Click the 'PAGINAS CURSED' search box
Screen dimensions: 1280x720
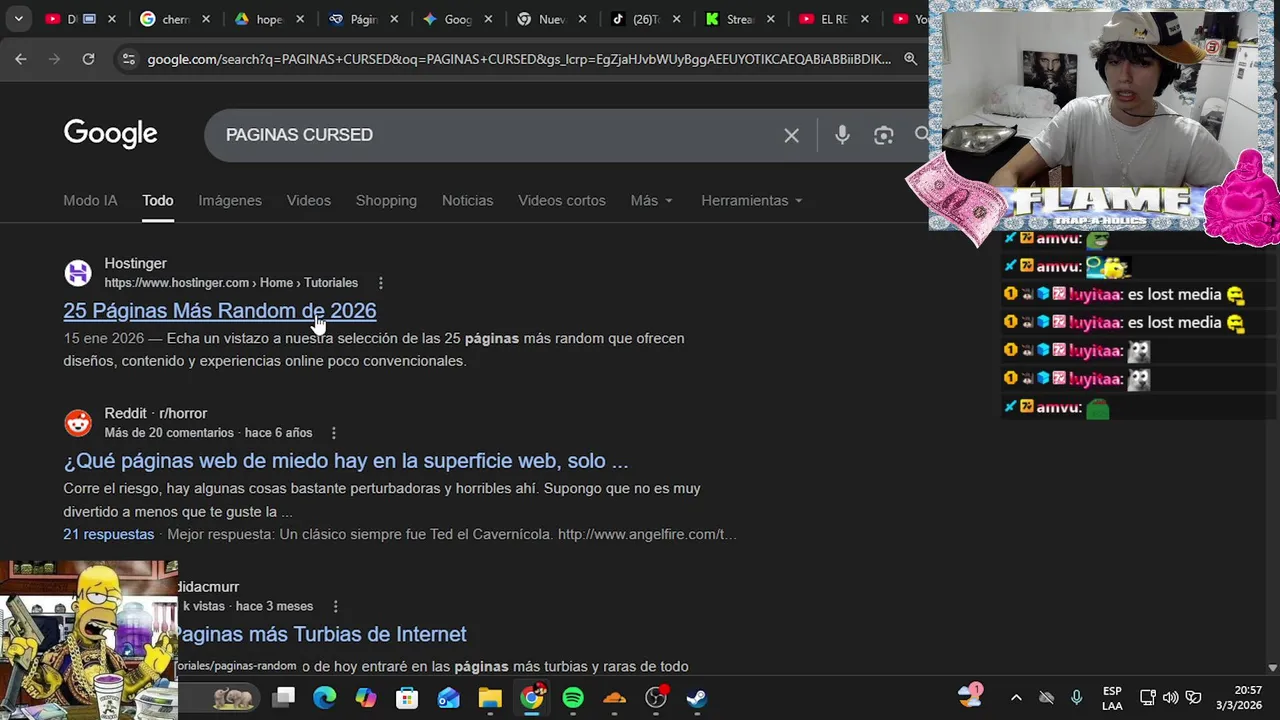[x=500, y=135]
